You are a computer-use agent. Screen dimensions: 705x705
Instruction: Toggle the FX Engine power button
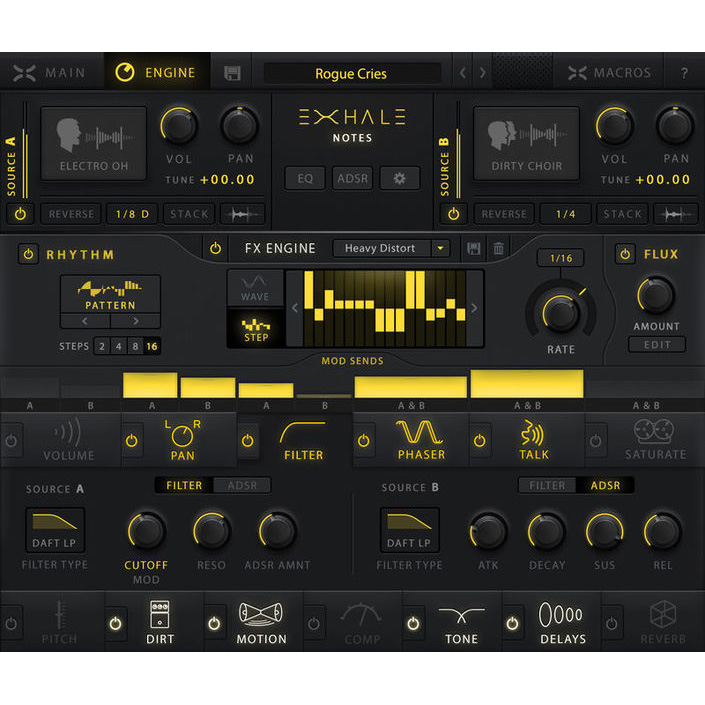[x=215, y=248]
